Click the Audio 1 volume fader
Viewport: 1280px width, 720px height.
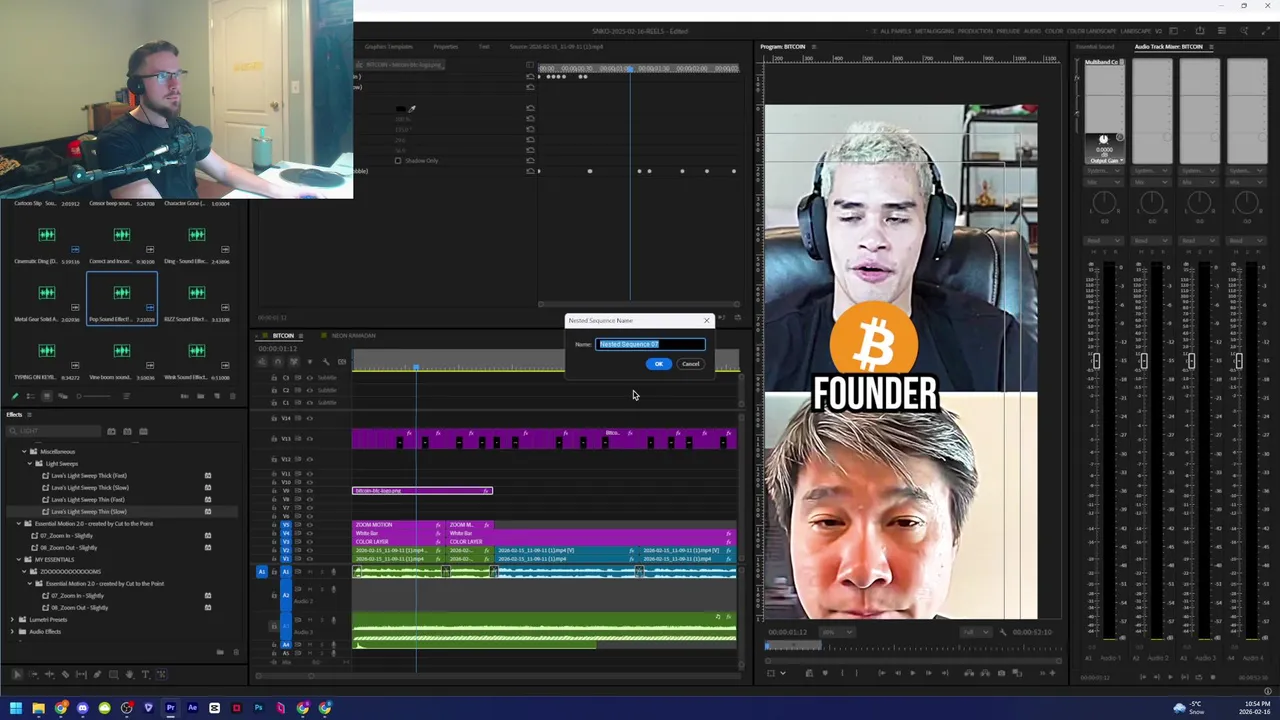coord(1096,361)
